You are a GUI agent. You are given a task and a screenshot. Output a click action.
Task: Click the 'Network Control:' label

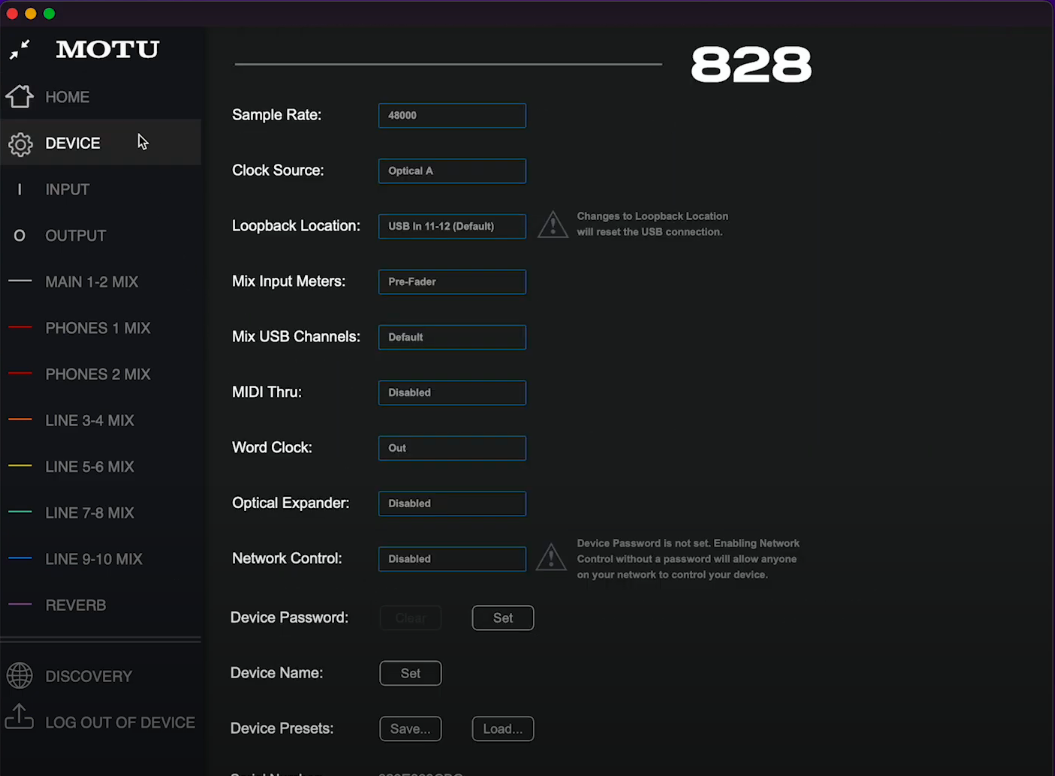287,558
